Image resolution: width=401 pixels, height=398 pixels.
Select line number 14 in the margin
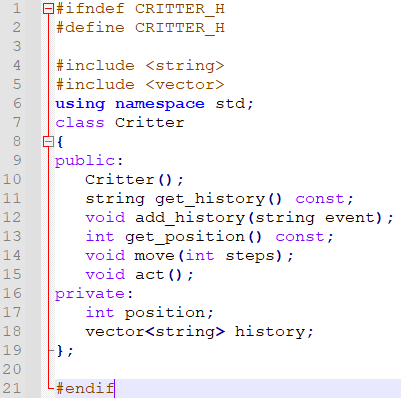coord(12,255)
